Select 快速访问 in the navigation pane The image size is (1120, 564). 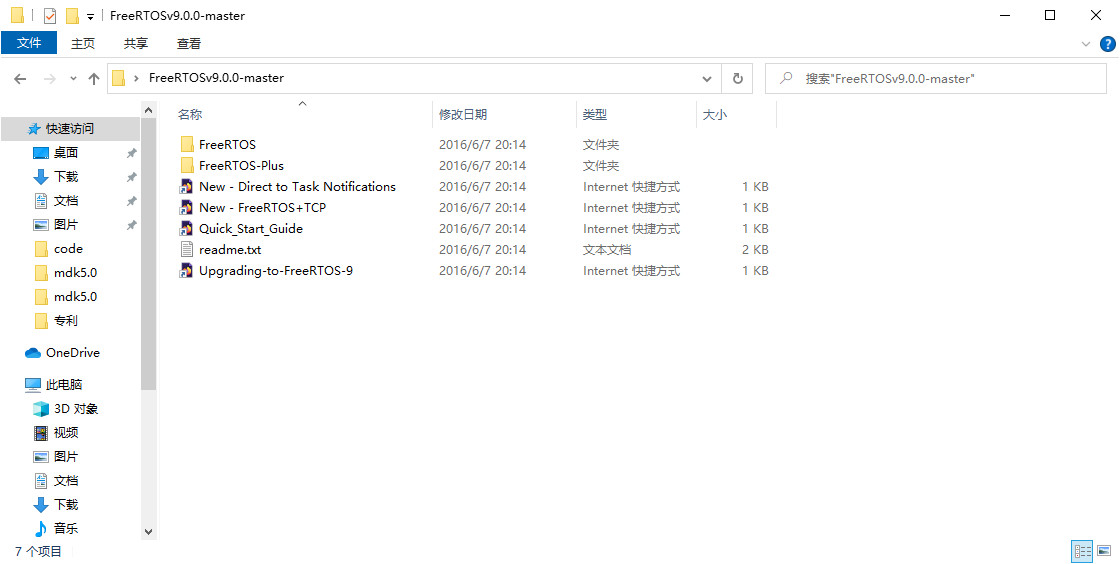pos(70,129)
